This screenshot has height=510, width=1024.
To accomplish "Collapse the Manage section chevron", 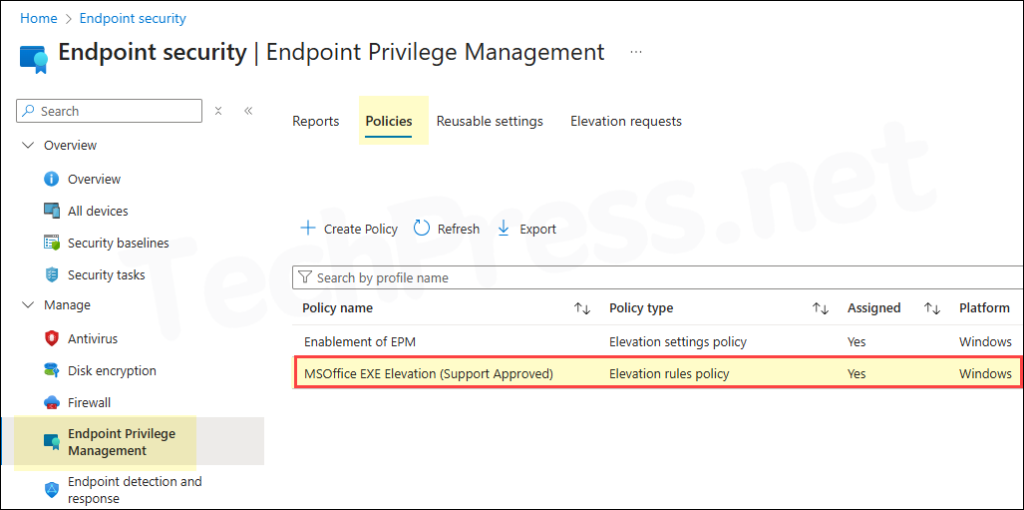I will click(27, 305).
